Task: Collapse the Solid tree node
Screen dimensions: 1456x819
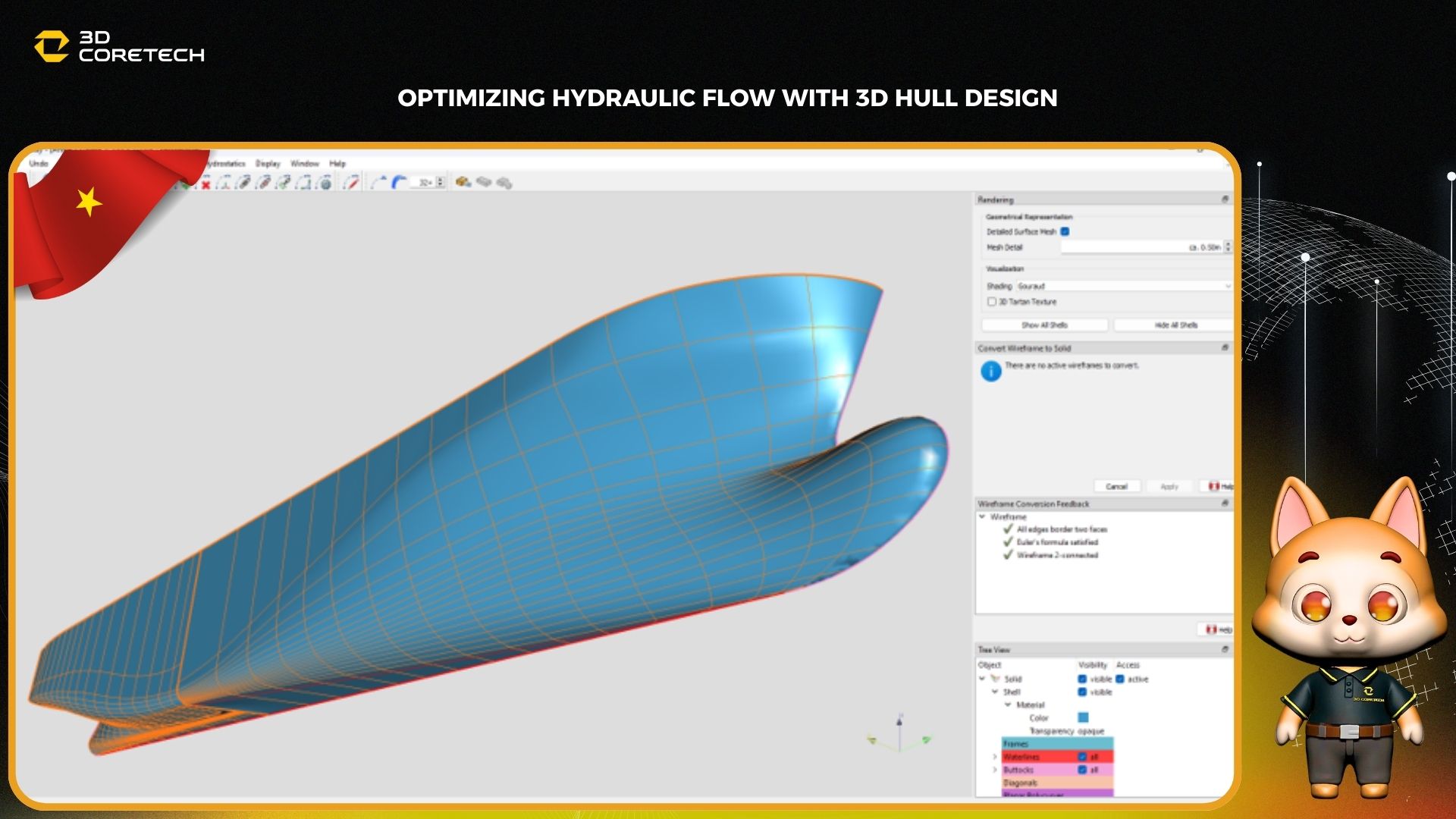Action: (x=982, y=679)
